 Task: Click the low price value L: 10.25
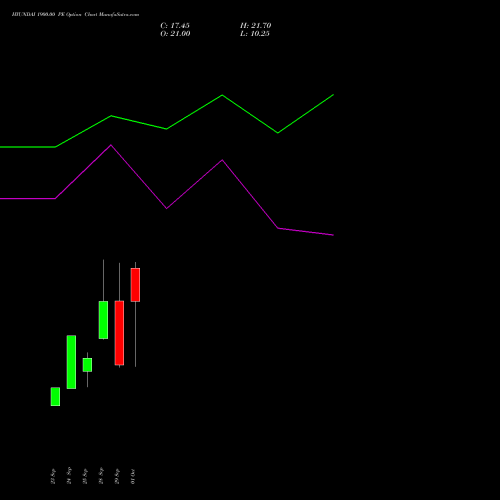(x=255, y=34)
